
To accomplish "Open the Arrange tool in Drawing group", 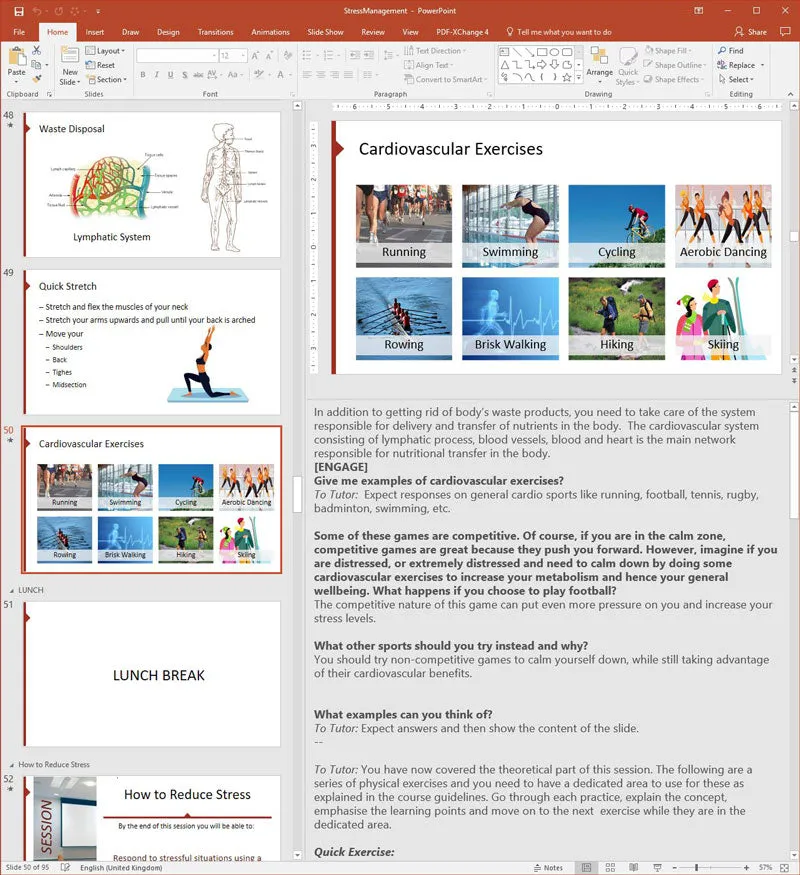I will (x=599, y=62).
